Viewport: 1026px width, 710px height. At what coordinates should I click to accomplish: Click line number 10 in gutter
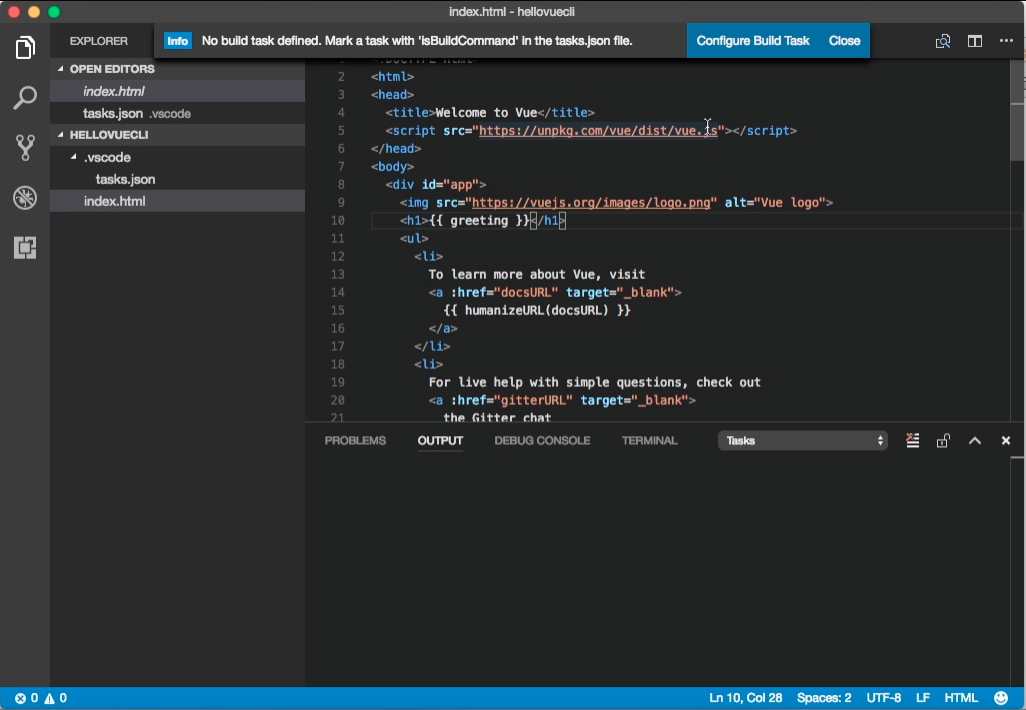click(x=338, y=221)
